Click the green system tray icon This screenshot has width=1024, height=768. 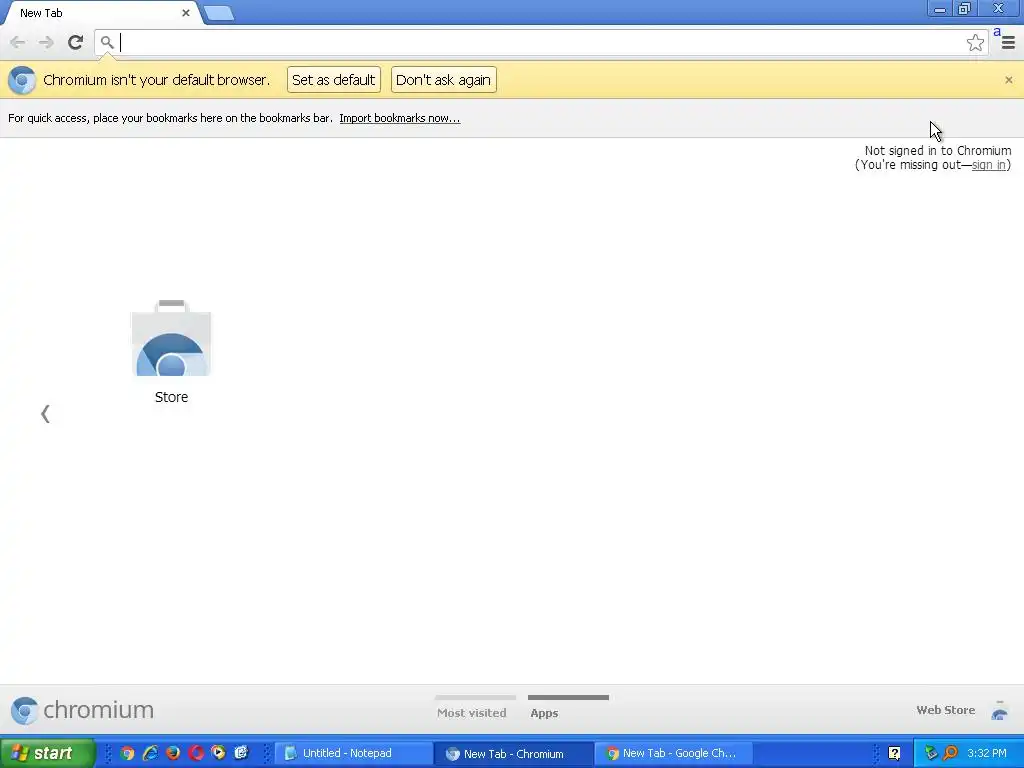point(931,753)
